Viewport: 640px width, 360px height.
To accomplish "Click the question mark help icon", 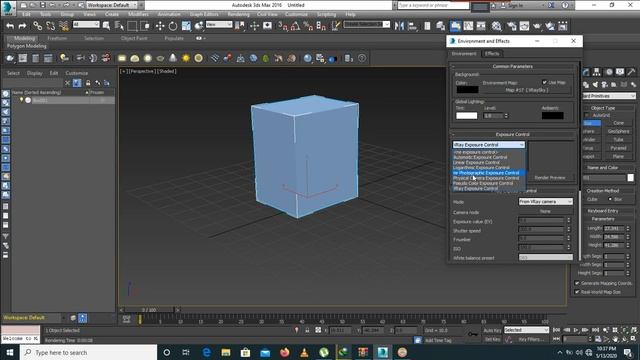I will click(x=362, y=58).
